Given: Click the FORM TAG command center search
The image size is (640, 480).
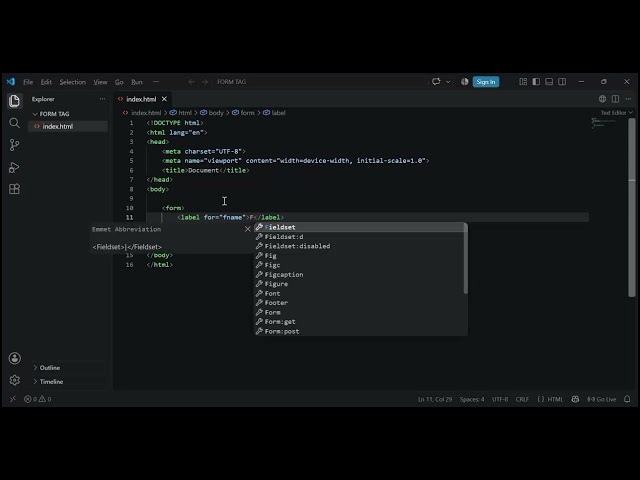Looking at the screenshot, I should 320,82.
